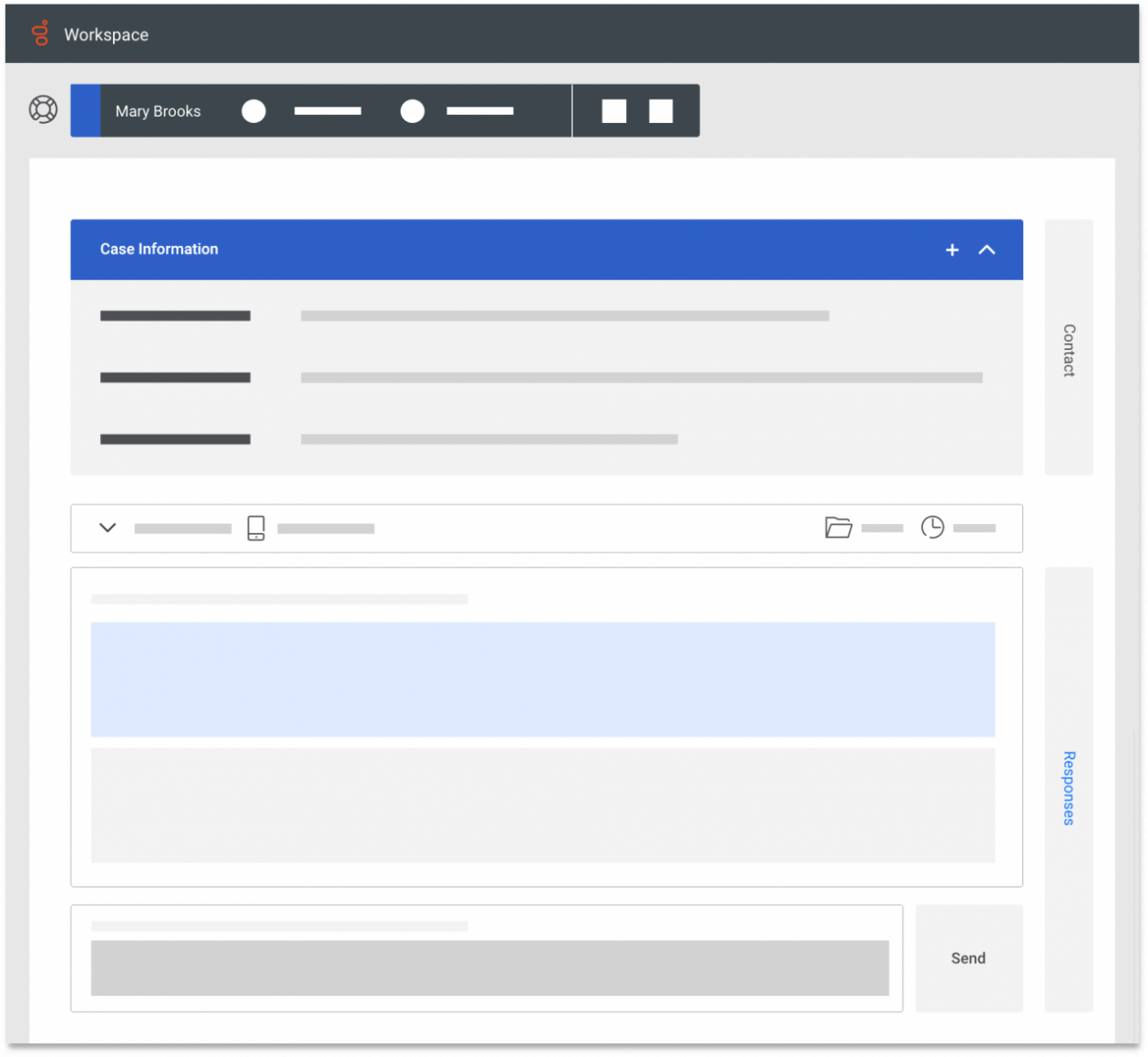Viewport: 1148px width, 1057px height.
Task: Open the Contact side tab
Action: click(1069, 348)
